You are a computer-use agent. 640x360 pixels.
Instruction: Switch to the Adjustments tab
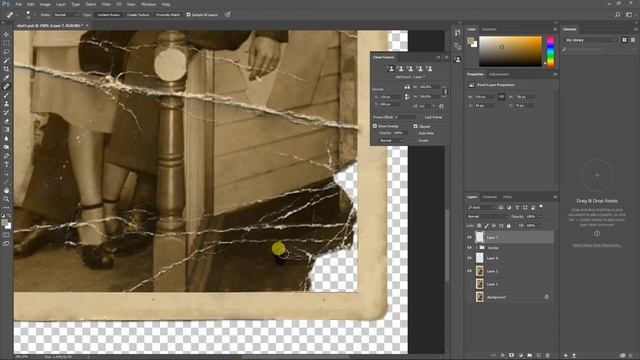499,74
